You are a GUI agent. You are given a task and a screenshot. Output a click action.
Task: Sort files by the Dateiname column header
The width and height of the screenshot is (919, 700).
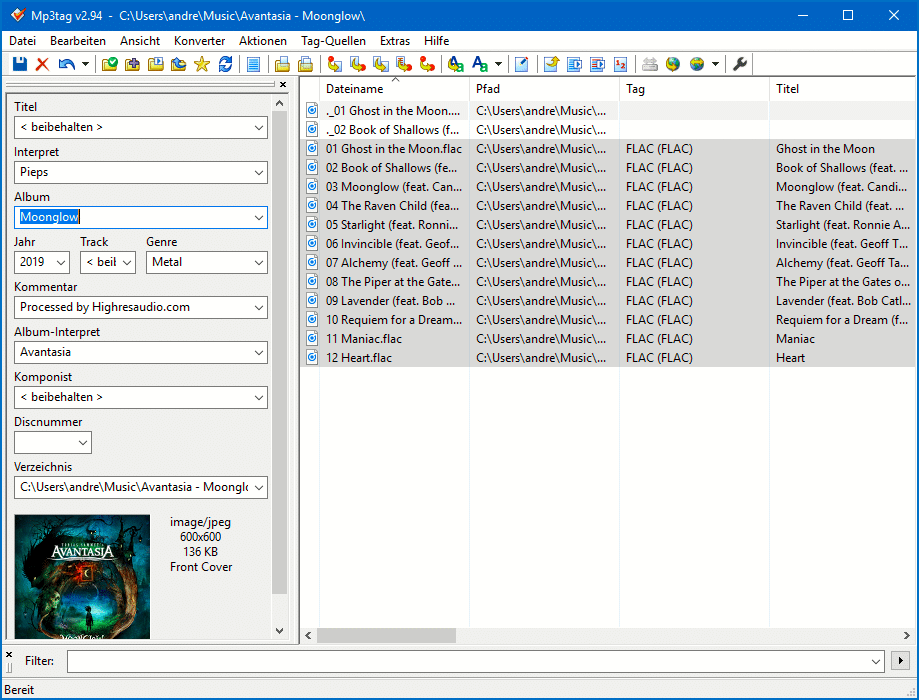tap(394, 89)
